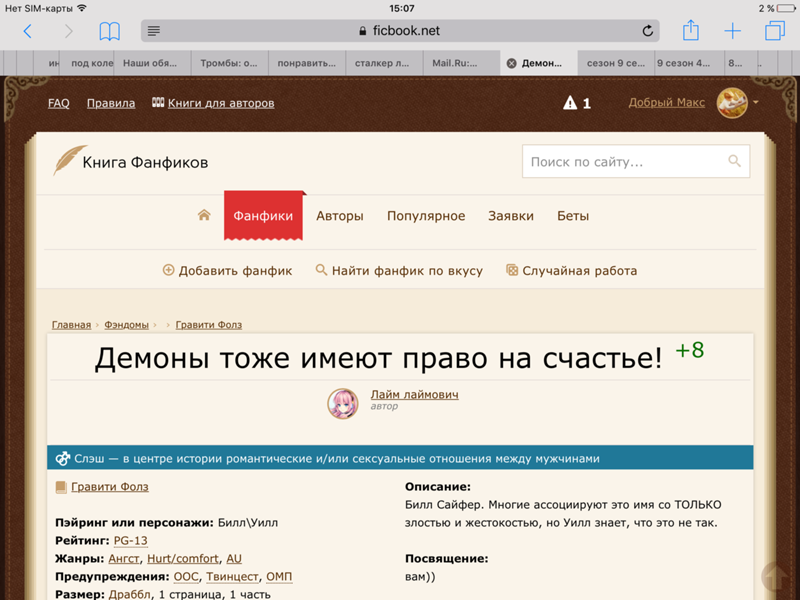The width and height of the screenshot is (800, 600).
Task: Switch to the сезон 9 се... tab
Action: tap(616, 63)
